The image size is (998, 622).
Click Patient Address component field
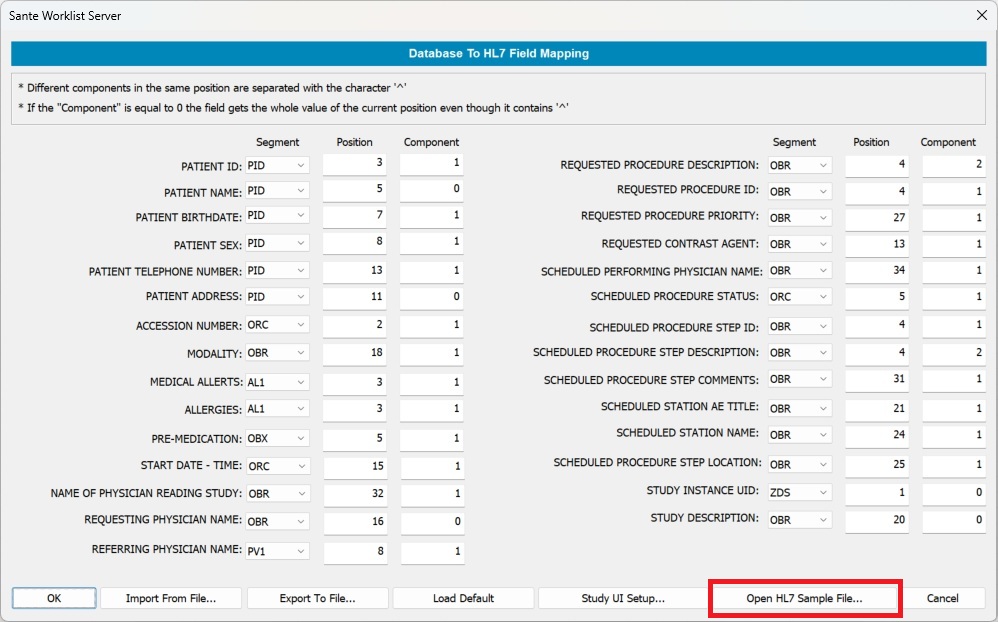[432, 297]
